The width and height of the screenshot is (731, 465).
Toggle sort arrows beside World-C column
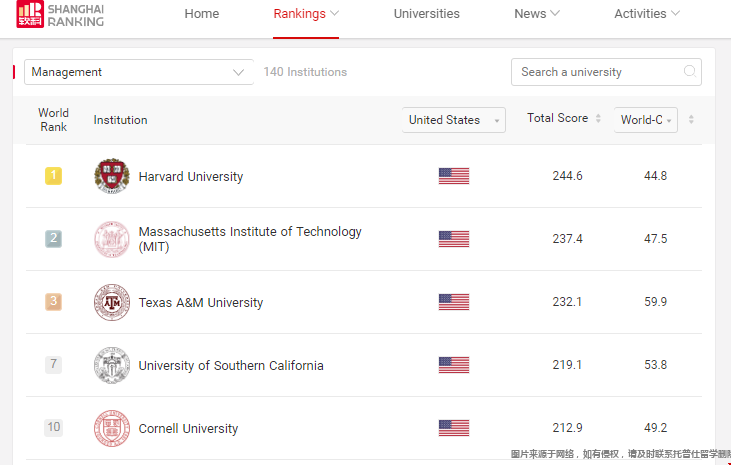point(691,119)
